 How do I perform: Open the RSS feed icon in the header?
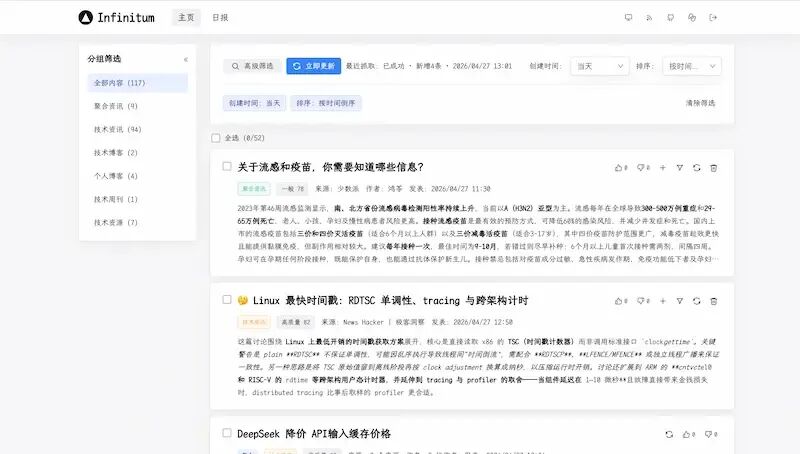point(649,17)
